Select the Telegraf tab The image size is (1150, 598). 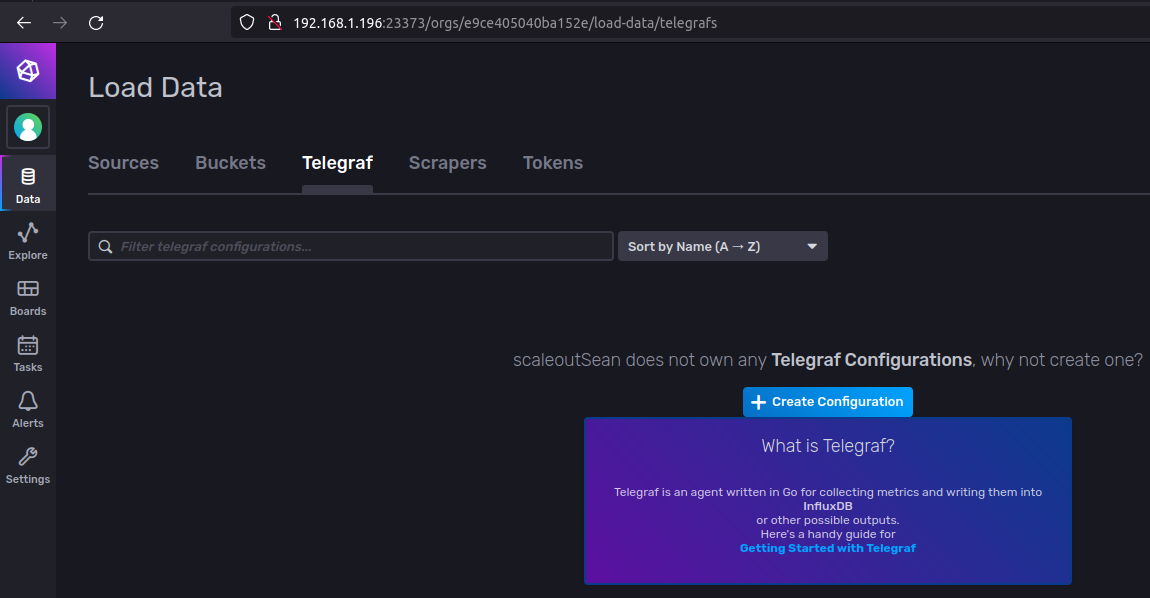coord(337,163)
